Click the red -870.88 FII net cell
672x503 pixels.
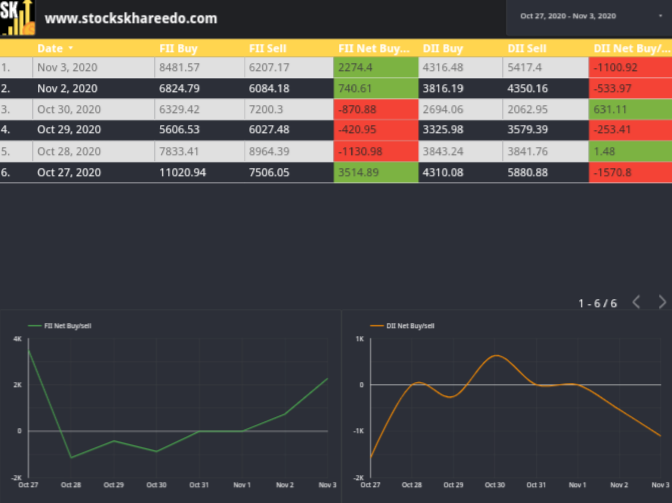(x=376, y=109)
